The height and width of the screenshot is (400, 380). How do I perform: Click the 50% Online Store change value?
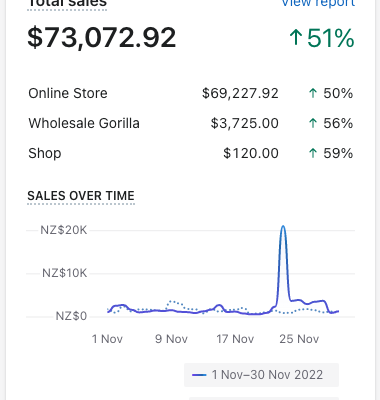[x=338, y=93]
